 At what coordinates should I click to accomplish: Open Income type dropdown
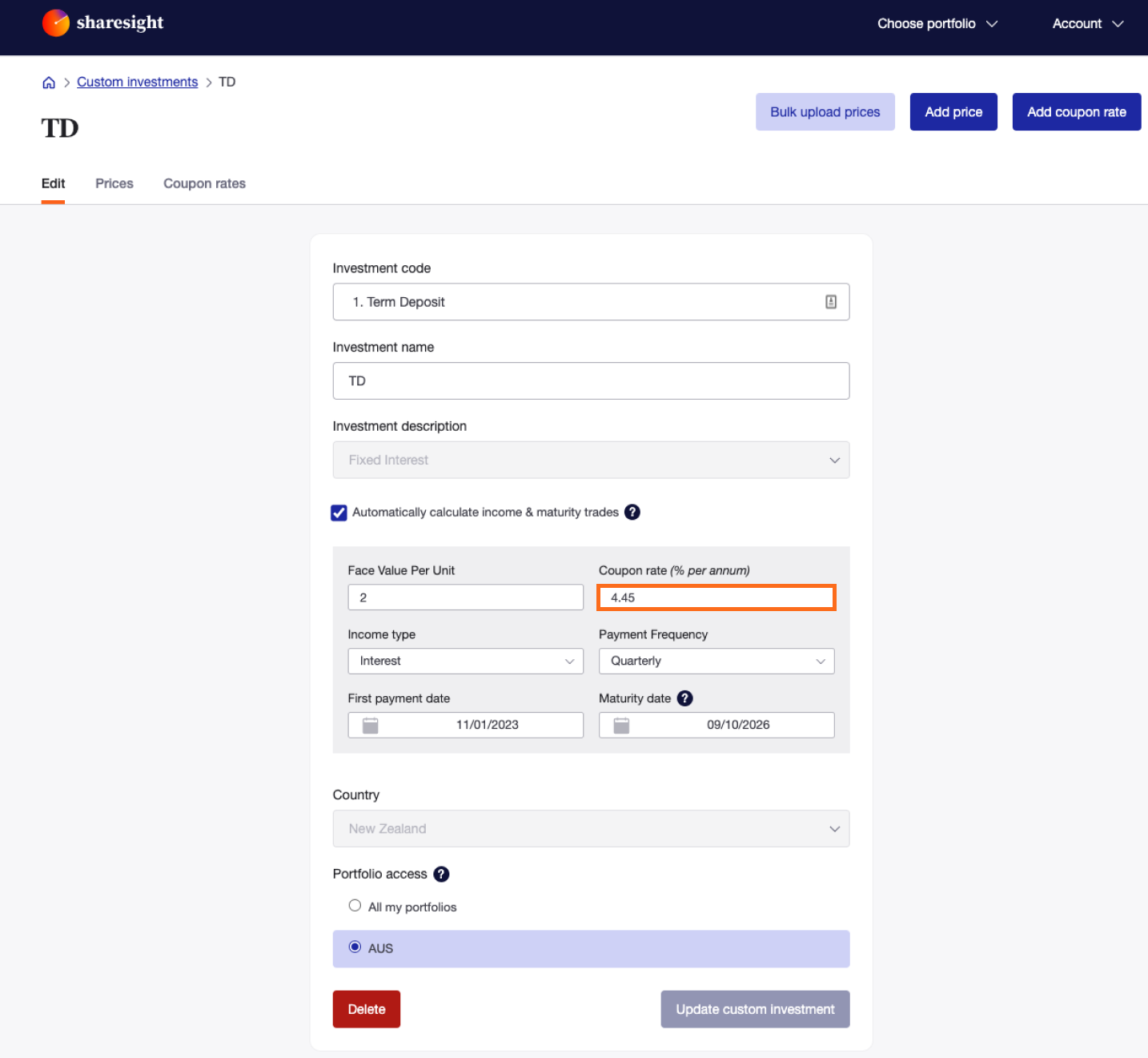(465, 661)
